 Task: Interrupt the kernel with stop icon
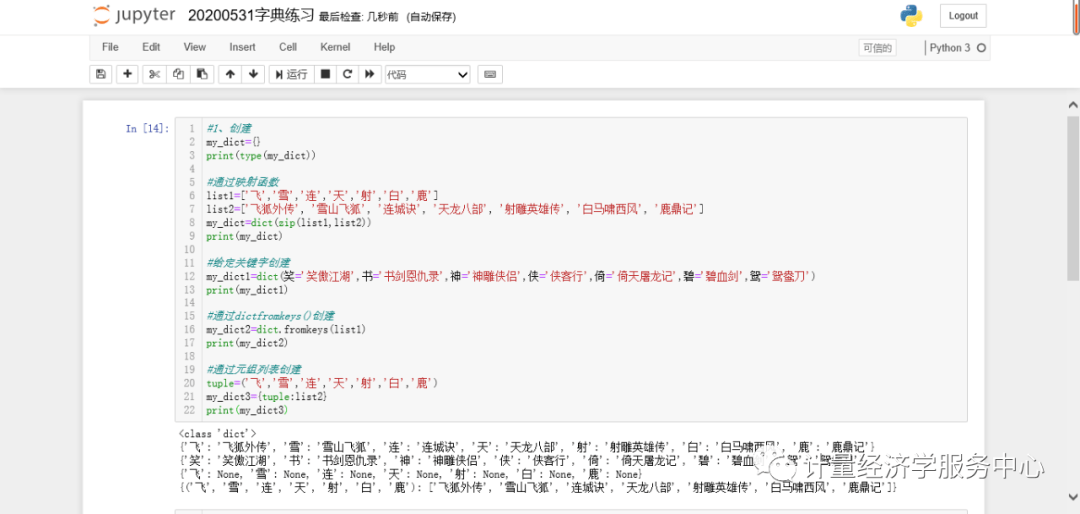[x=326, y=74]
